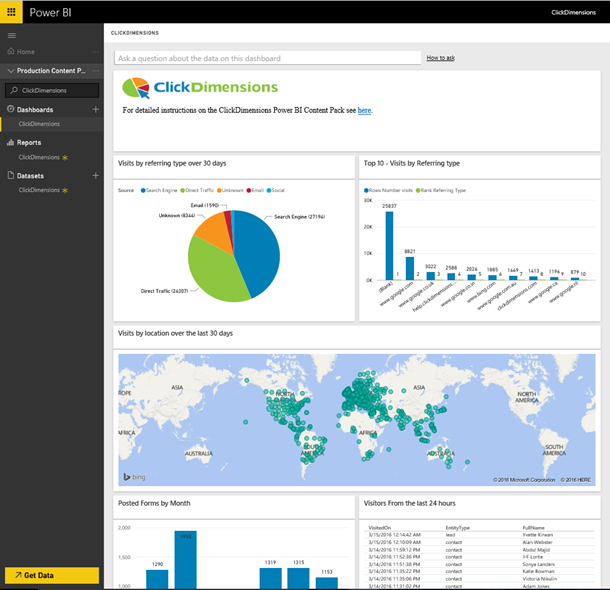The height and width of the screenshot is (590, 610).
Task: Click the ClickDimensions account name top right
Action: (573, 12)
